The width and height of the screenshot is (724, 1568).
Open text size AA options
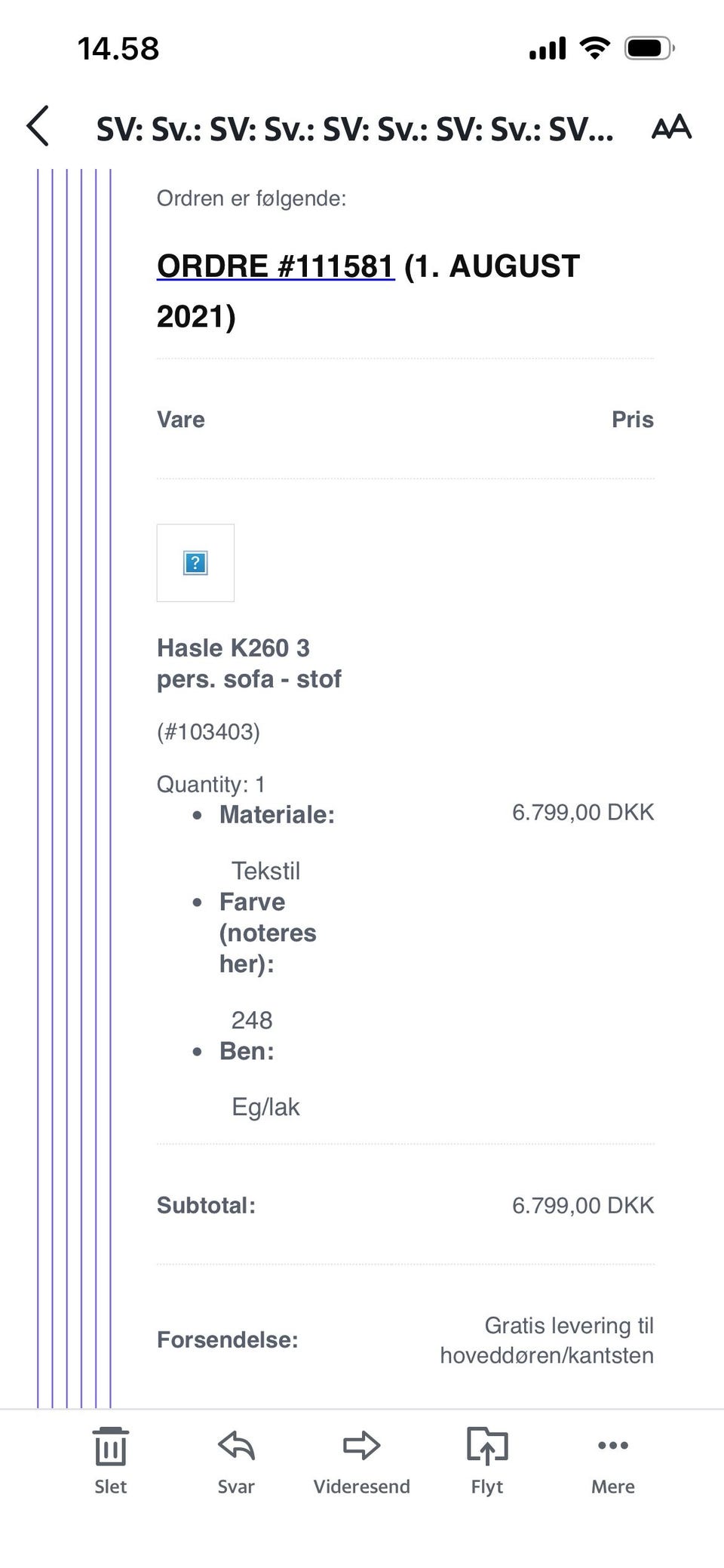point(671,127)
